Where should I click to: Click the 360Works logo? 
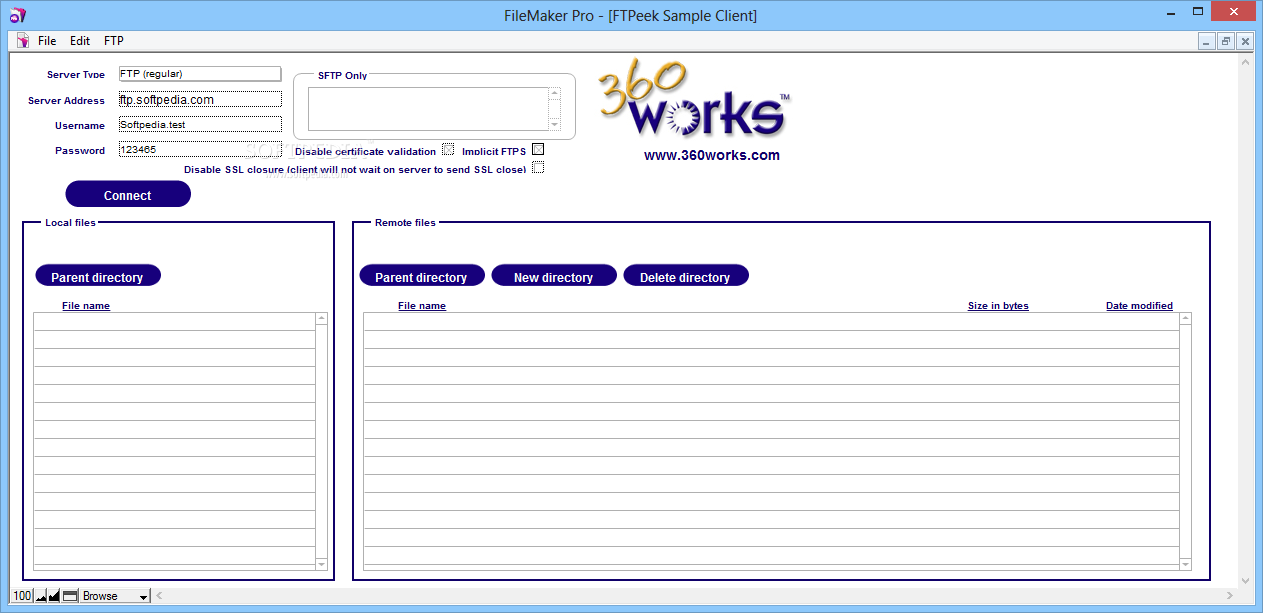coord(695,100)
